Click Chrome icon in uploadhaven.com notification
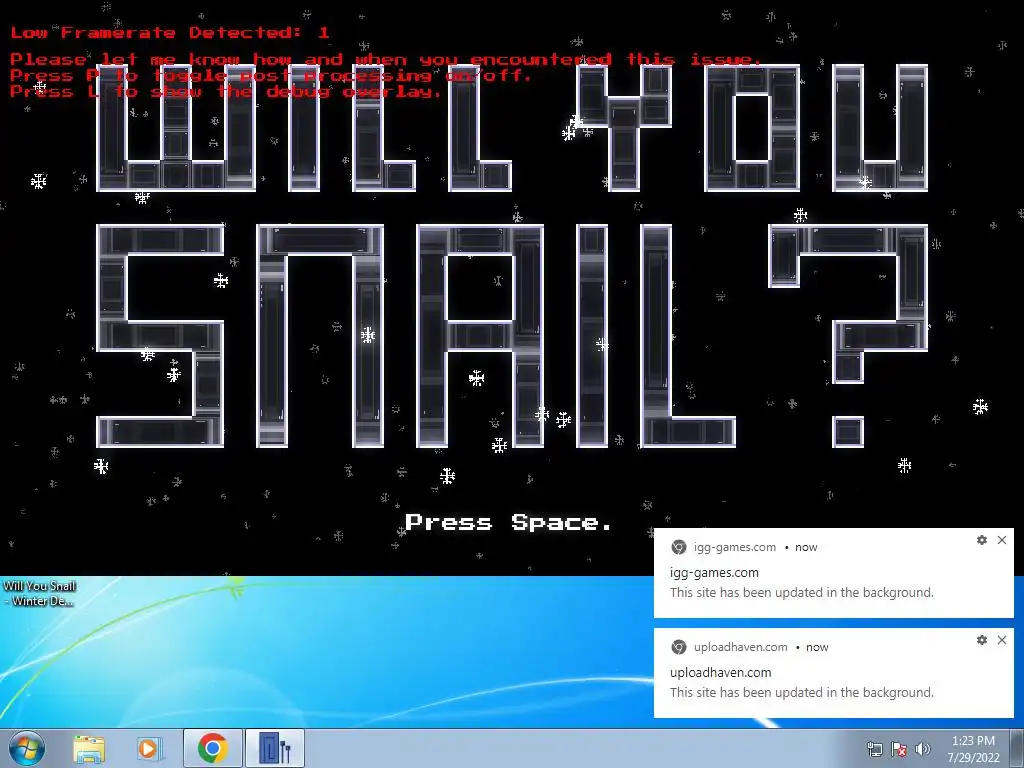 coord(679,647)
